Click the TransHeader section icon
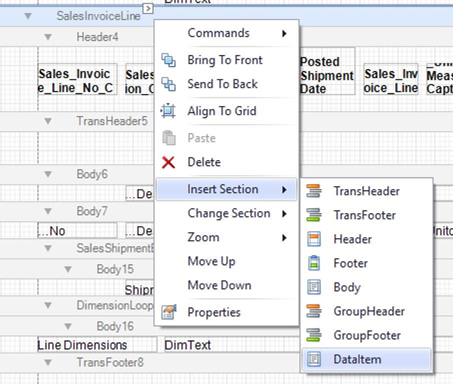This screenshot has width=453, height=384. click(x=314, y=191)
